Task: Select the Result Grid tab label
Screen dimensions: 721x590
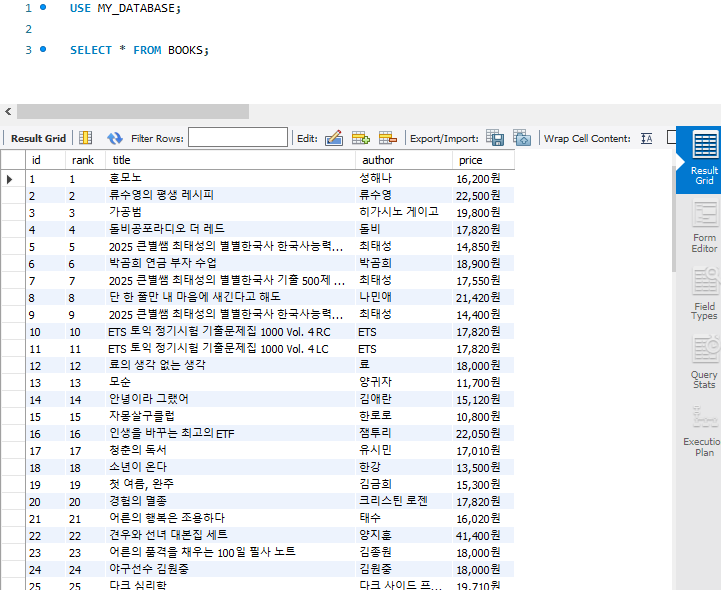Action: pyautogui.click(x=39, y=138)
